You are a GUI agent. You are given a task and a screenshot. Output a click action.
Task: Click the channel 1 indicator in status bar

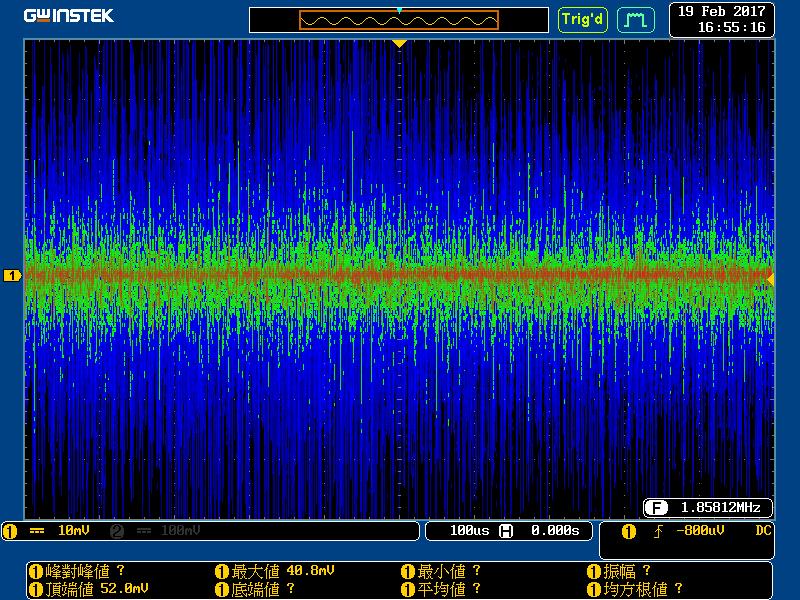click(x=10, y=531)
